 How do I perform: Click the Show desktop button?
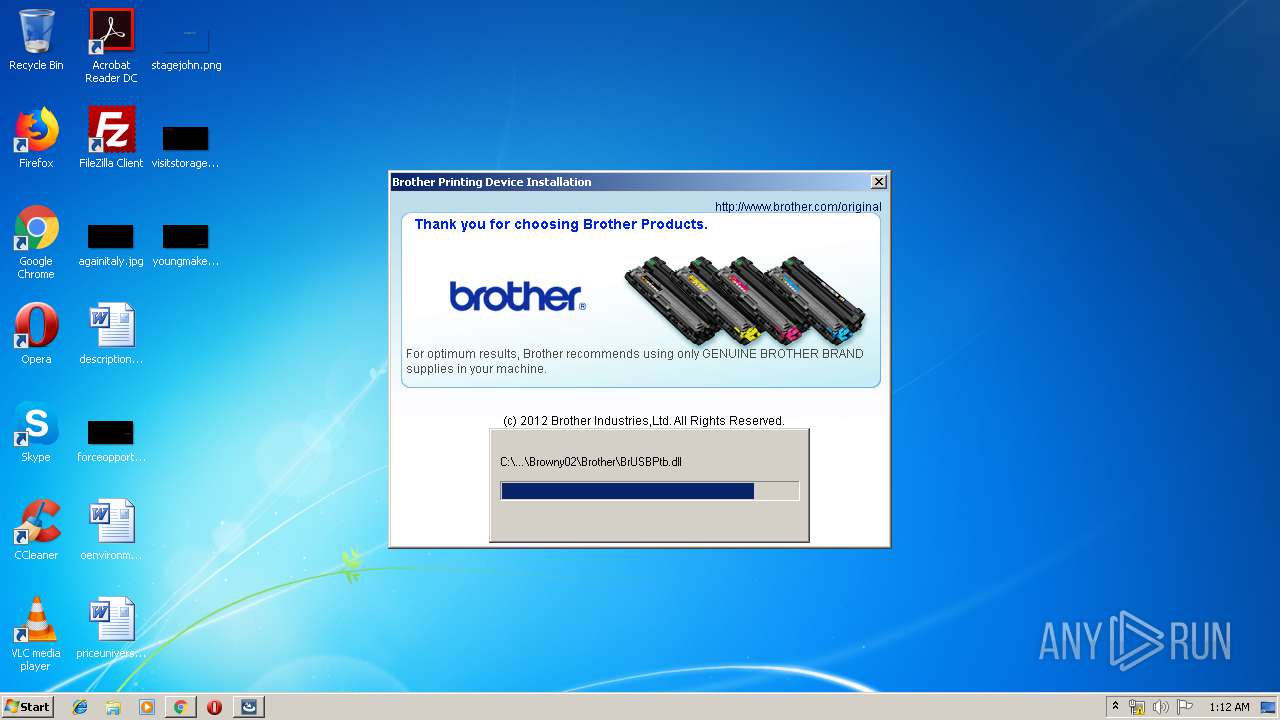pyautogui.click(x=1268, y=707)
